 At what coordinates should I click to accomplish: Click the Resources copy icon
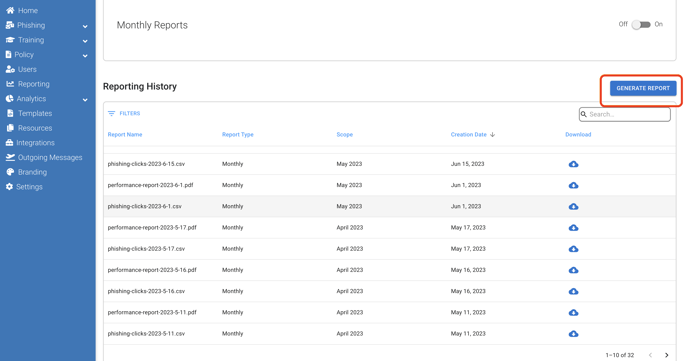click(10, 128)
